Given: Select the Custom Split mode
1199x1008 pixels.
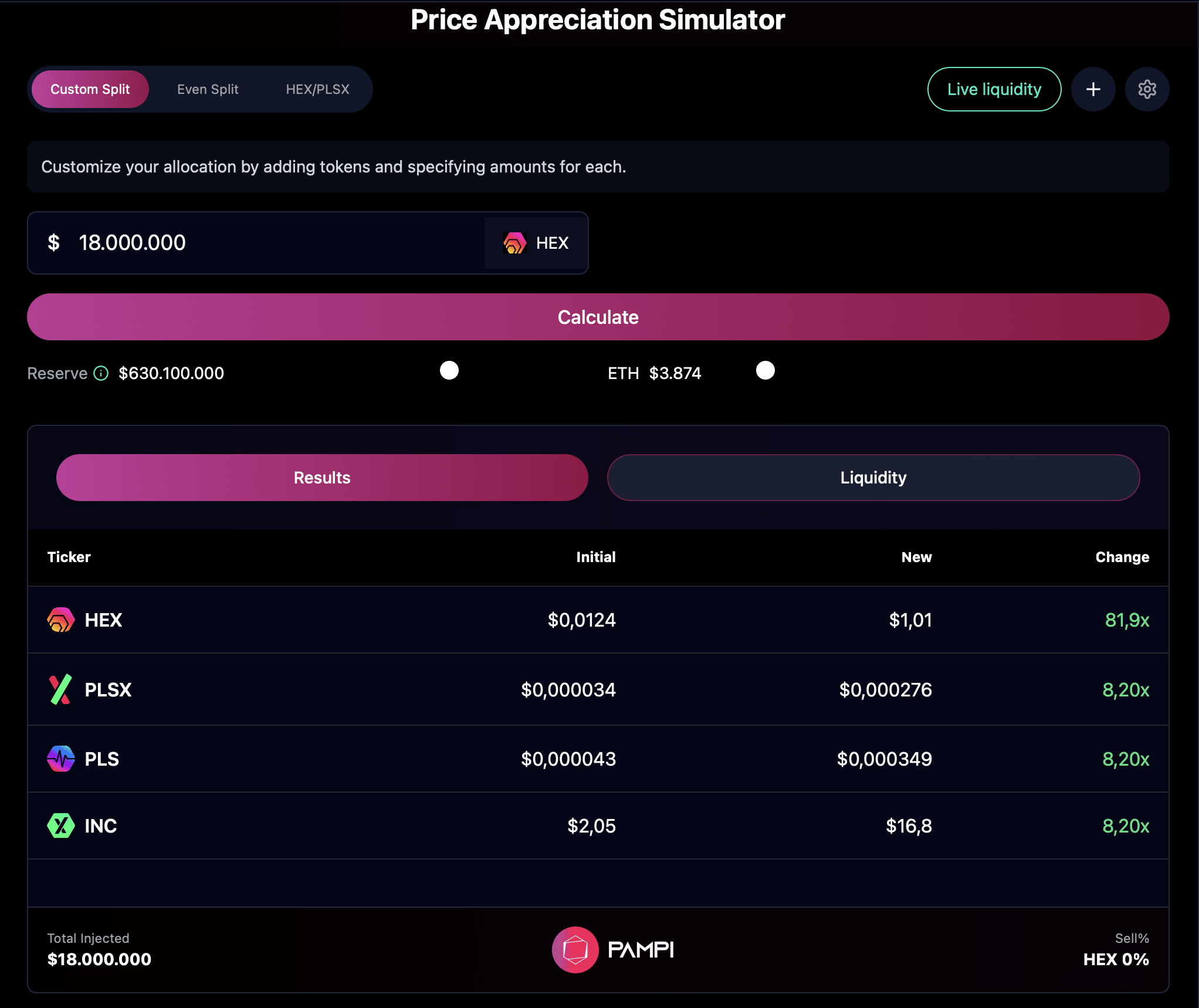Looking at the screenshot, I should pyautogui.click(x=90, y=89).
